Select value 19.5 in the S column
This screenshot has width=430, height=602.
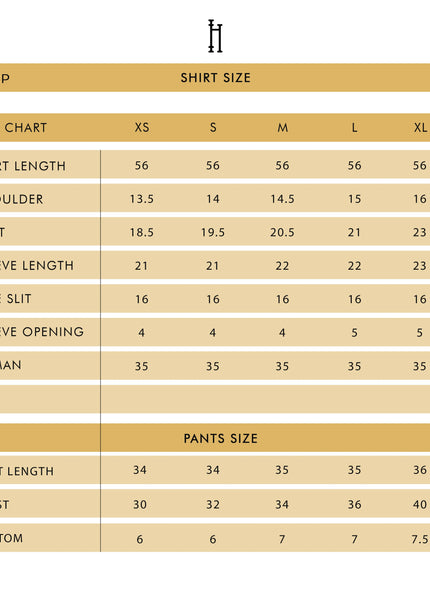[x=213, y=232]
